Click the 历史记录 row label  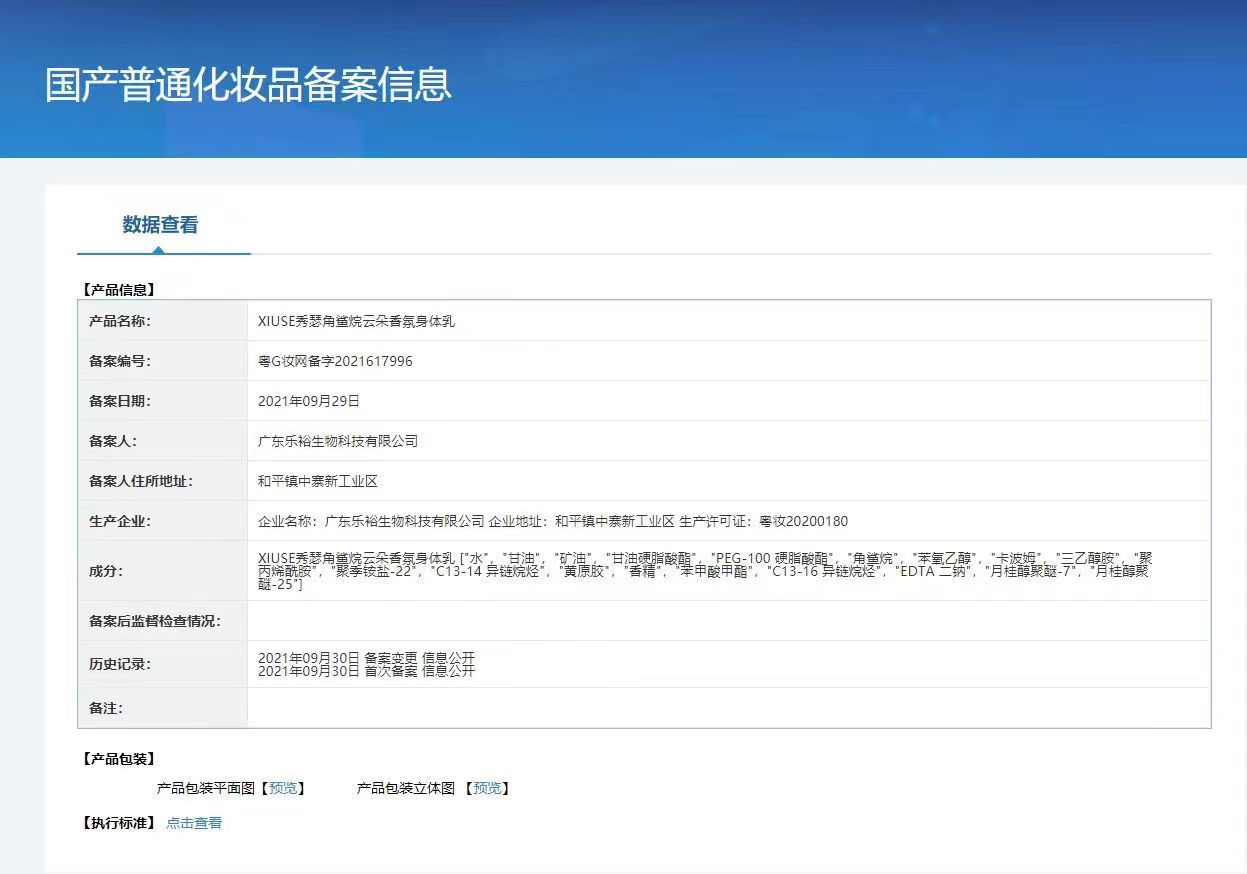click(120, 664)
